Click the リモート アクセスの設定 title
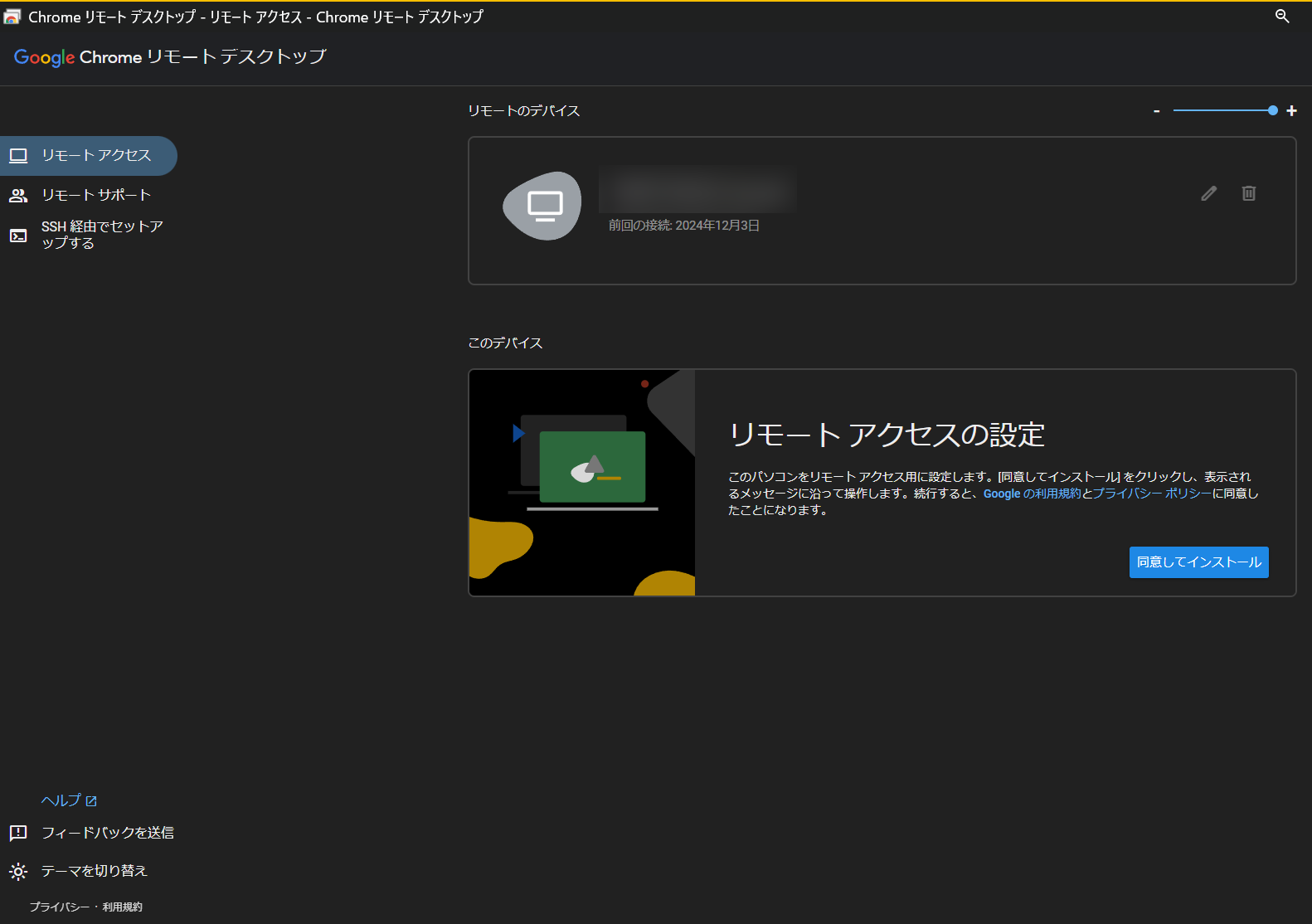Viewport: 1312px width, 924px height. click(x=887, y=435)
